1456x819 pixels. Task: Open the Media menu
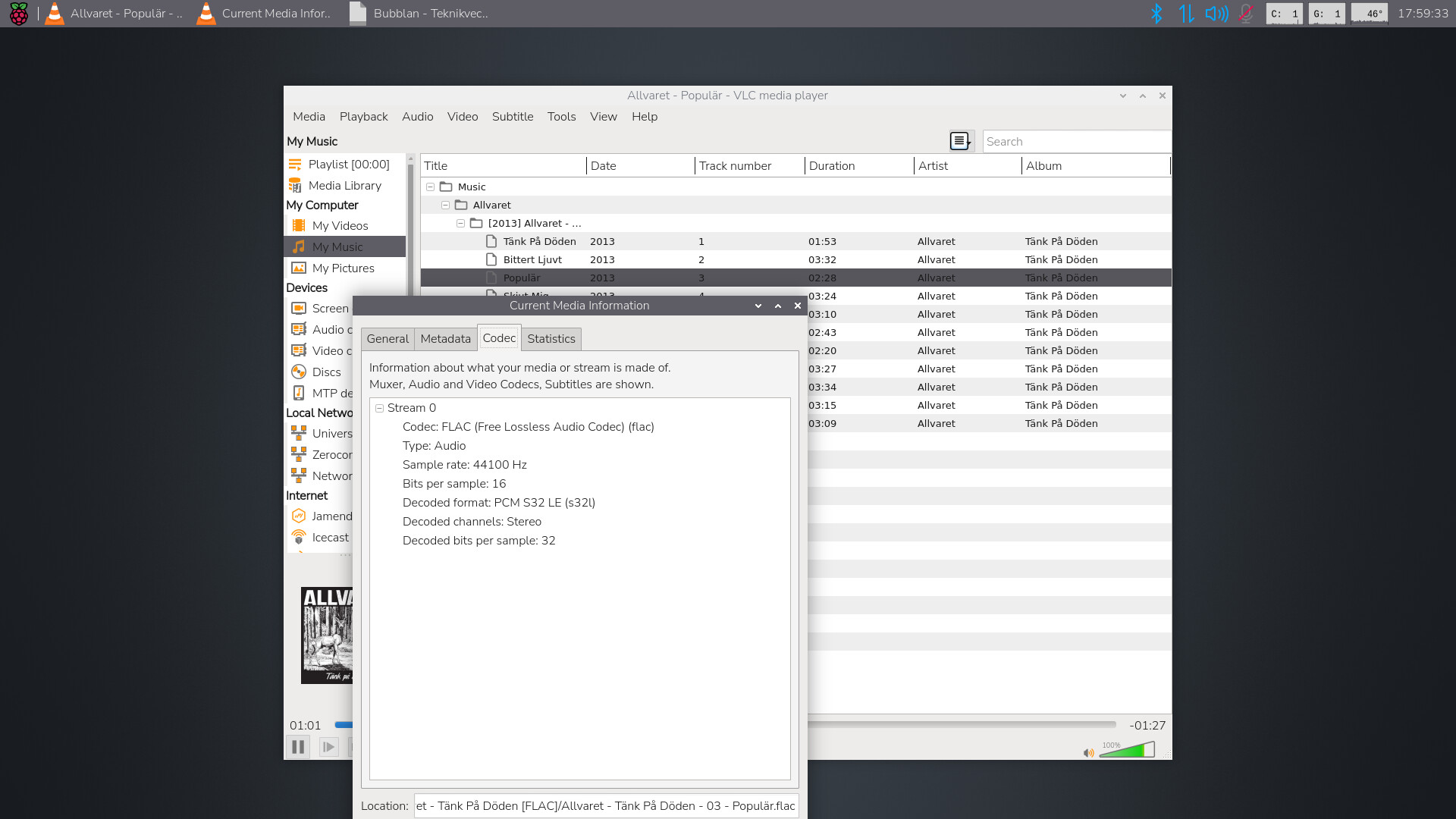[309, 117]
